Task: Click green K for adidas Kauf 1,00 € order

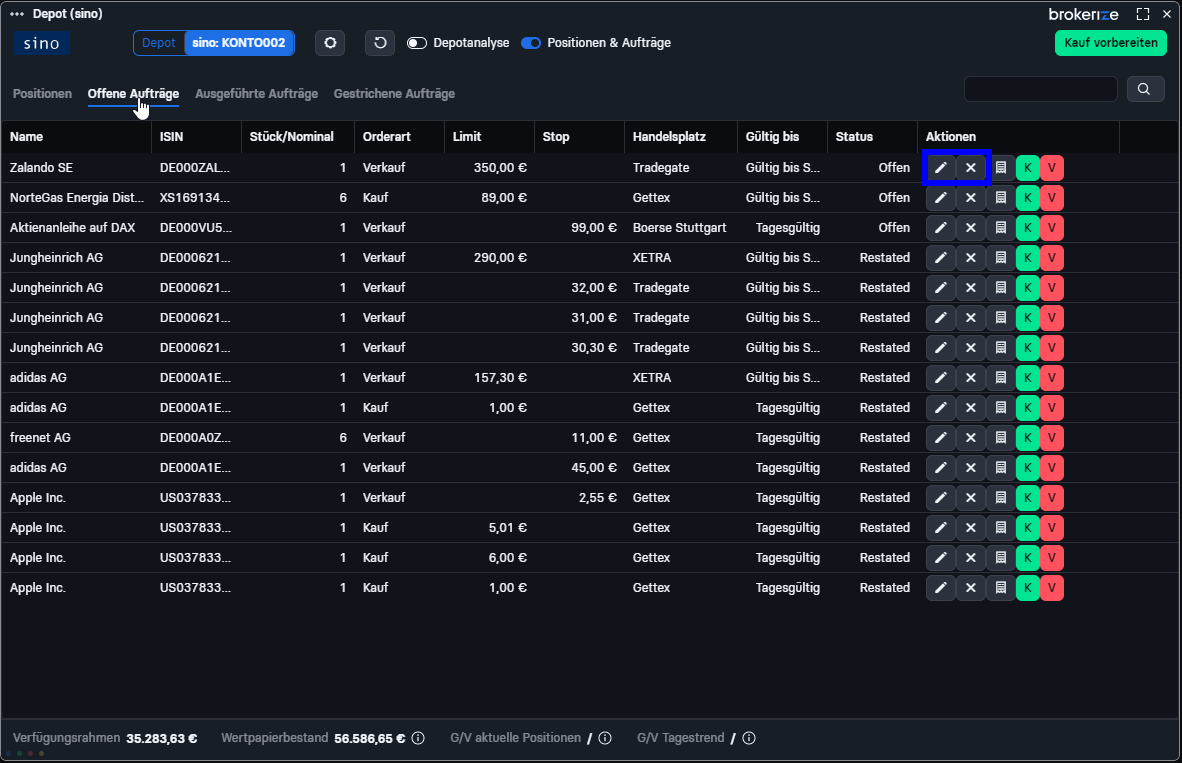Action: [x=1027, y=408]
